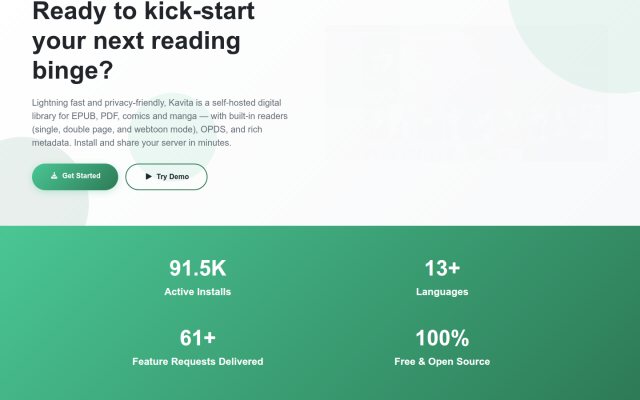Click the faded hero preview image

pos(465,94)
